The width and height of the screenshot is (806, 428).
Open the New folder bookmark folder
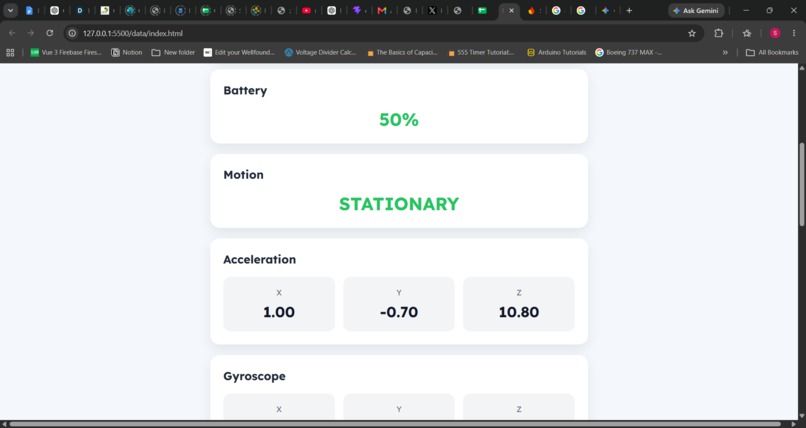173,52
